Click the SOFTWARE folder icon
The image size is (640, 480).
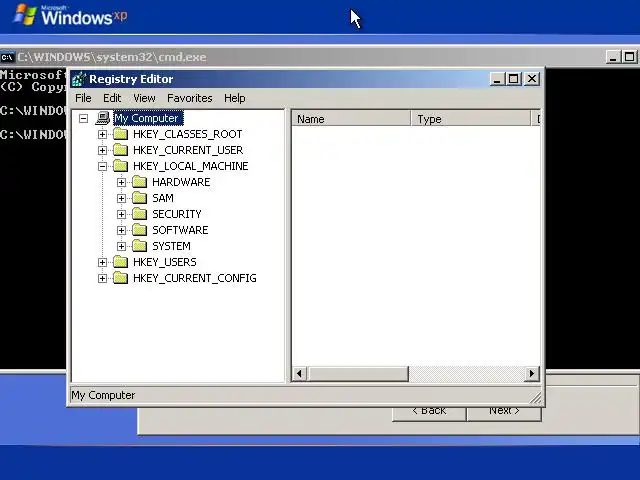pyautogui.click(x=140, y=230)
